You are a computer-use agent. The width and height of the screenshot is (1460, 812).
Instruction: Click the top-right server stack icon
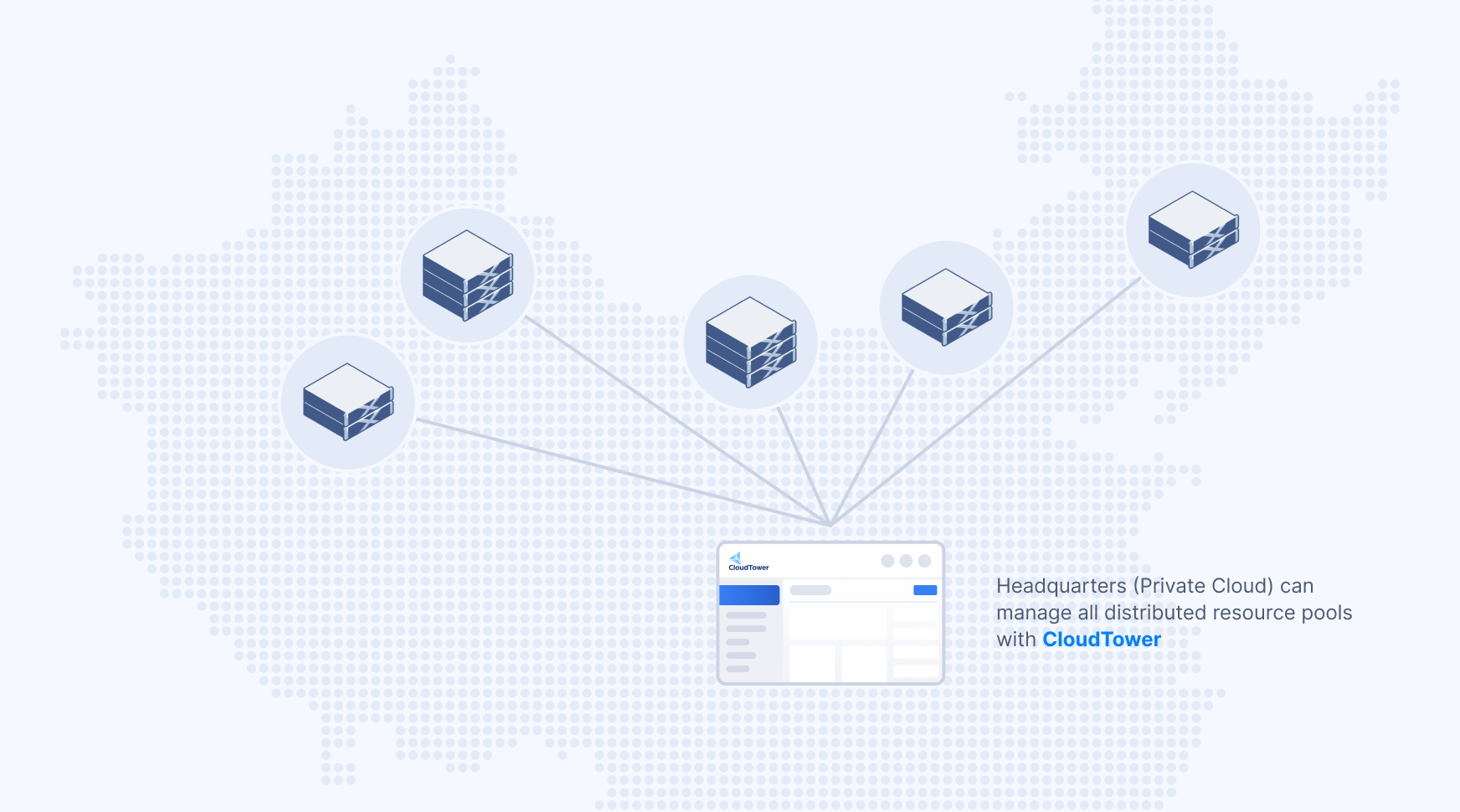[1193, 229]
